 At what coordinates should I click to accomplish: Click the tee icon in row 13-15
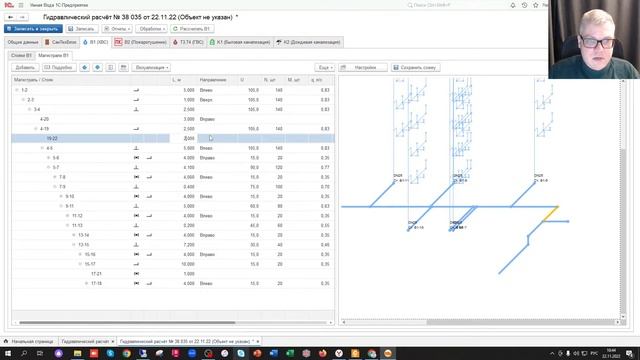(x=136, y=244)
